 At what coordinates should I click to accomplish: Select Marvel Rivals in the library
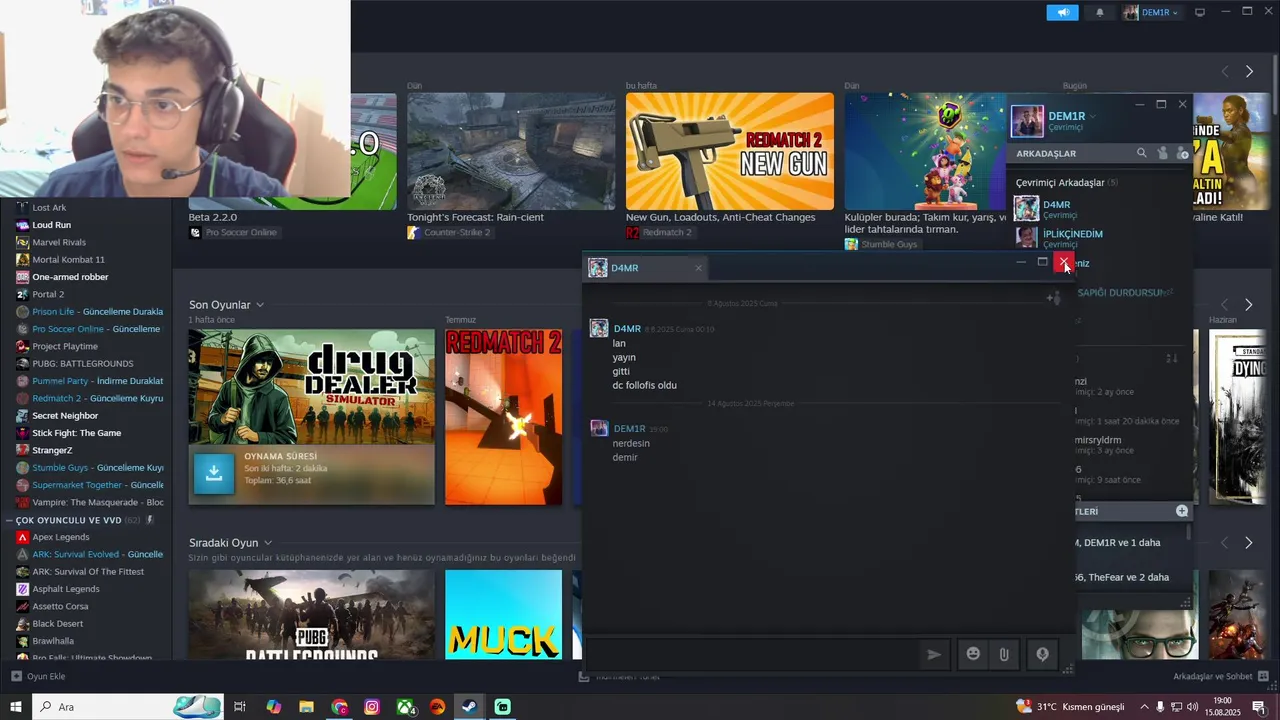coord(59,242)
